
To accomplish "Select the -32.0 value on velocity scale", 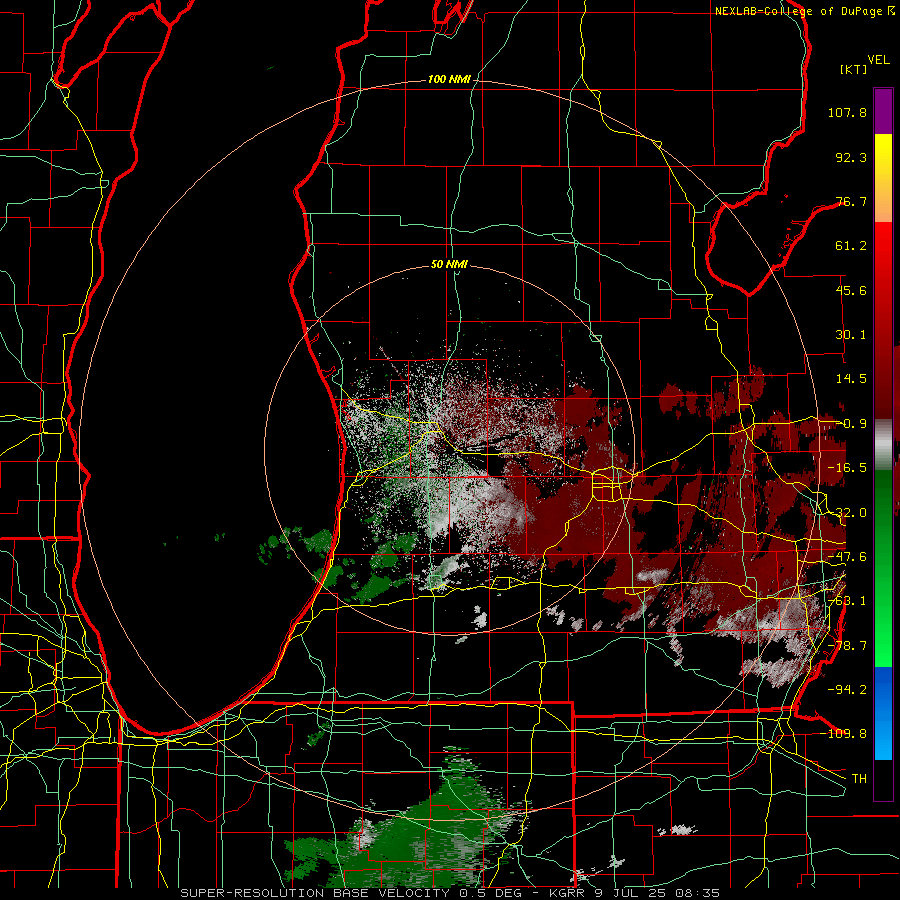I will (847, 513).
